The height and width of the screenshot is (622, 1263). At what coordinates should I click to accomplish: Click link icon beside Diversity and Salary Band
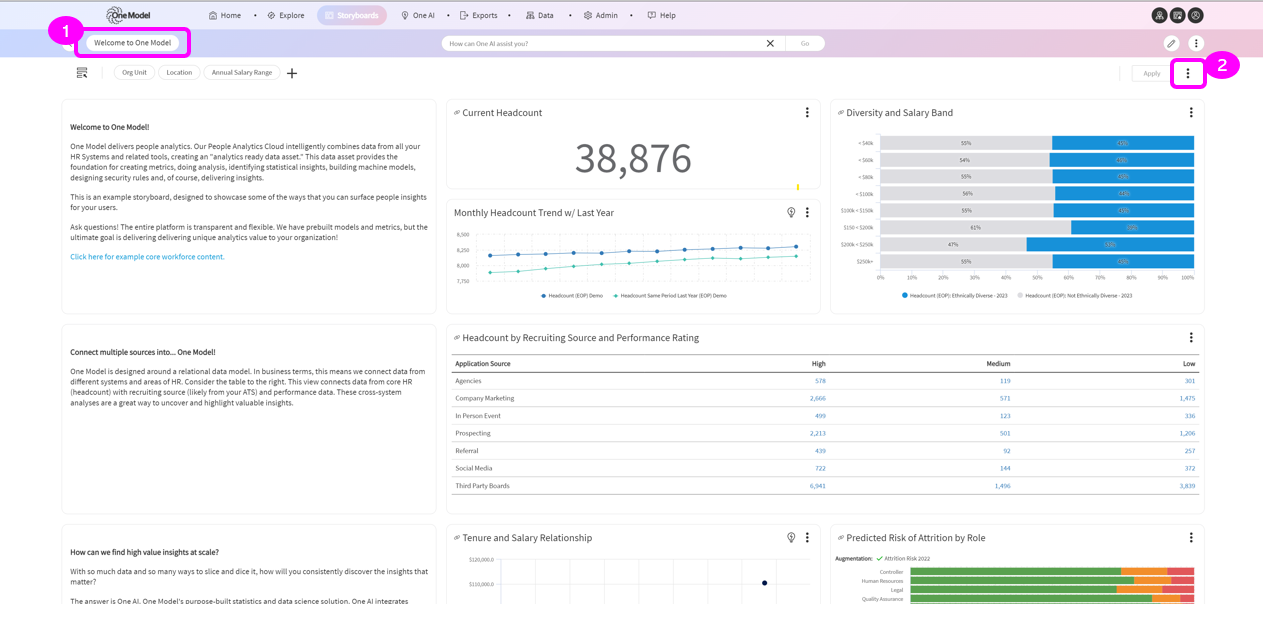841,113
